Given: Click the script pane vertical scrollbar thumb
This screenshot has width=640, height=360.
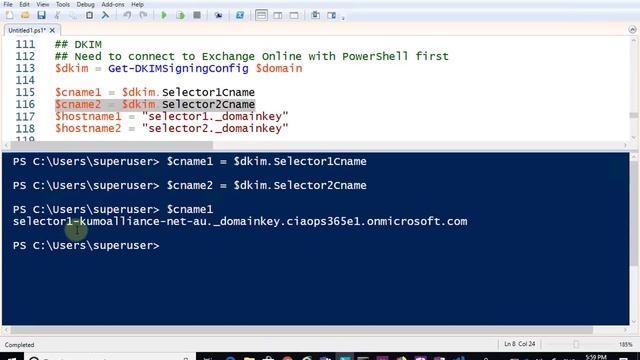Looking at the screenshot, I should click(633, 116).
